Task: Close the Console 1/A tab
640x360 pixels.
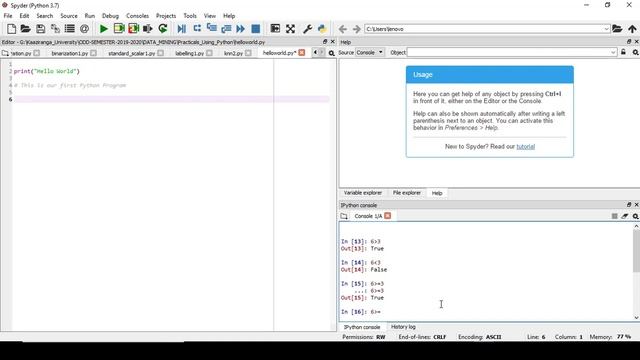Action: click(388, 216)
